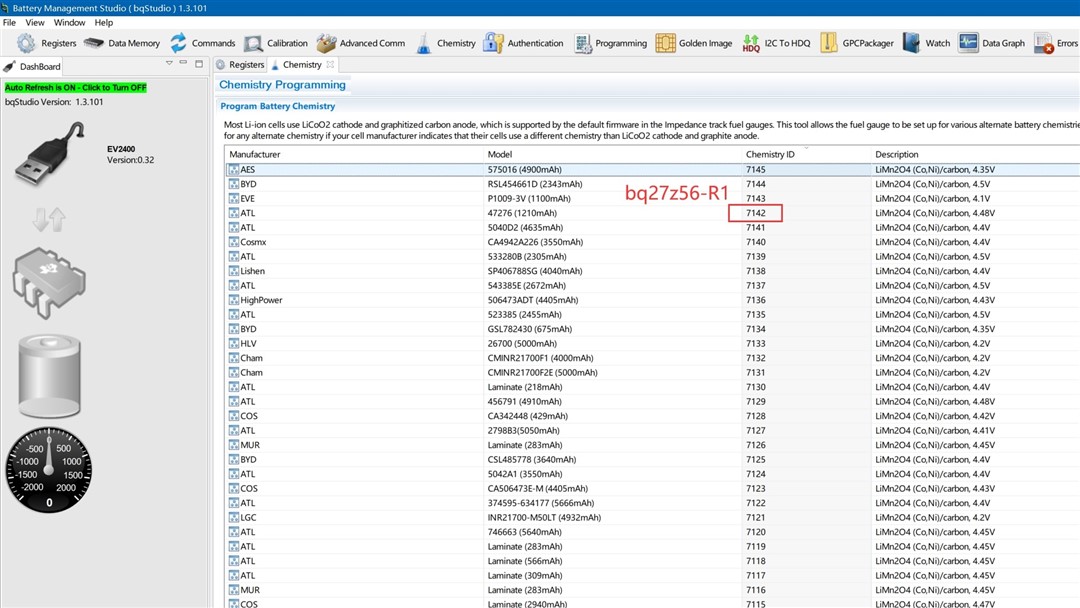Select model CA506473E-M (4405mAh)
Viewport: 1080px width, 608px height.
(x=537, y=488)
